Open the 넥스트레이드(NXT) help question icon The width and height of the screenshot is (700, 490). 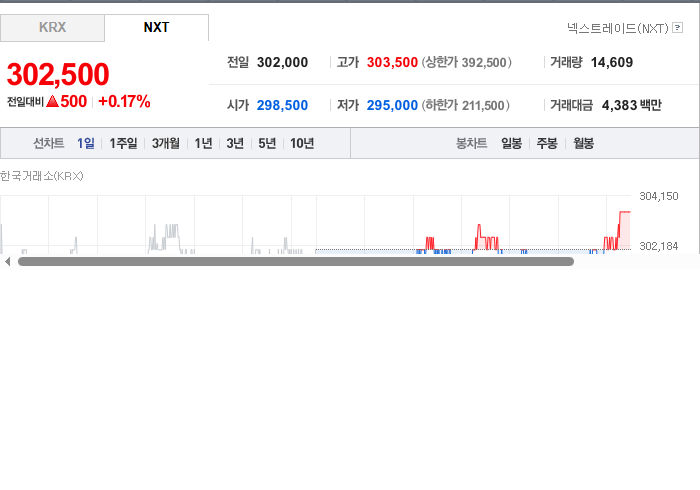pyautogui.click(x=677, y=28)
